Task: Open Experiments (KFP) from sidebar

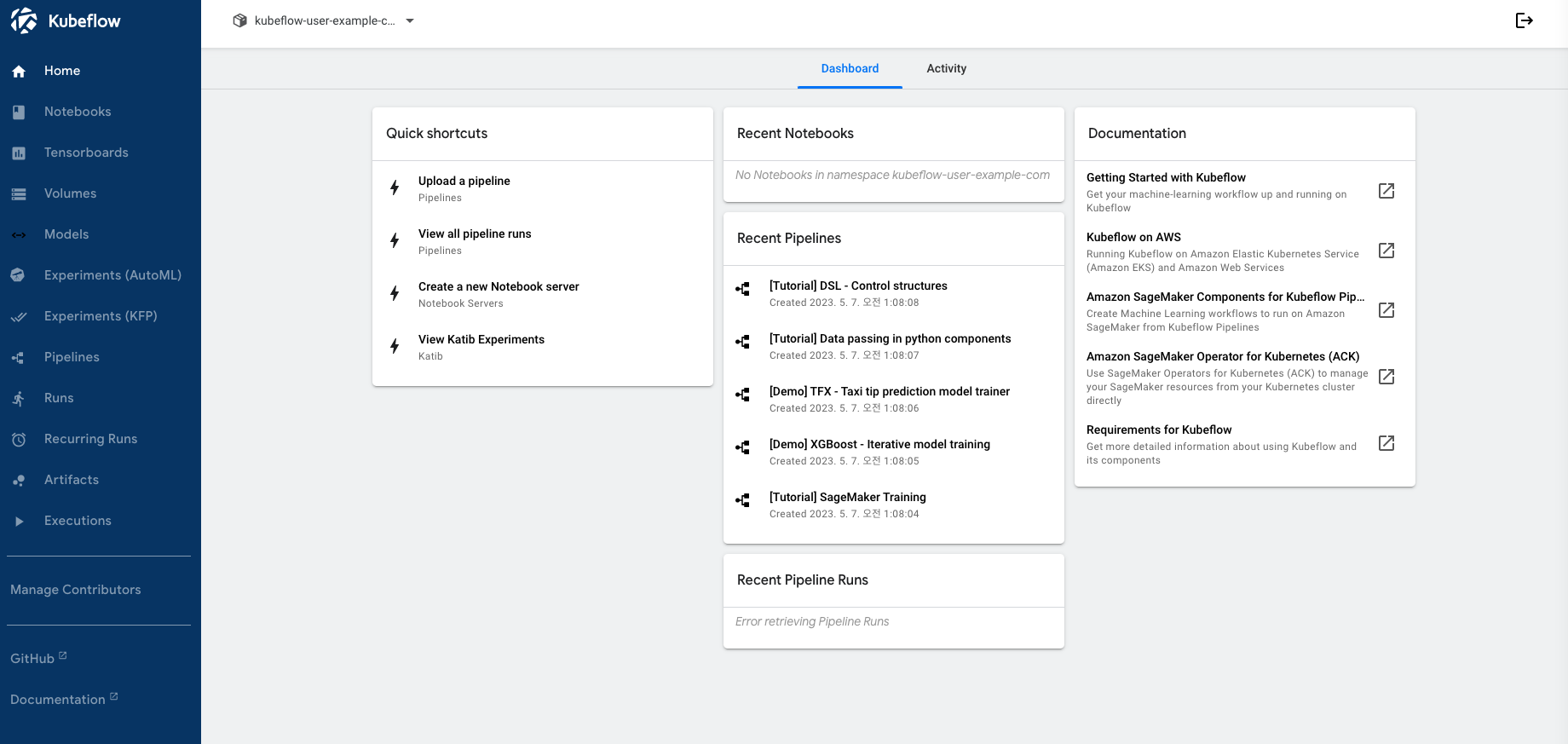Action: pyautogui.click(x=101, y=316)
